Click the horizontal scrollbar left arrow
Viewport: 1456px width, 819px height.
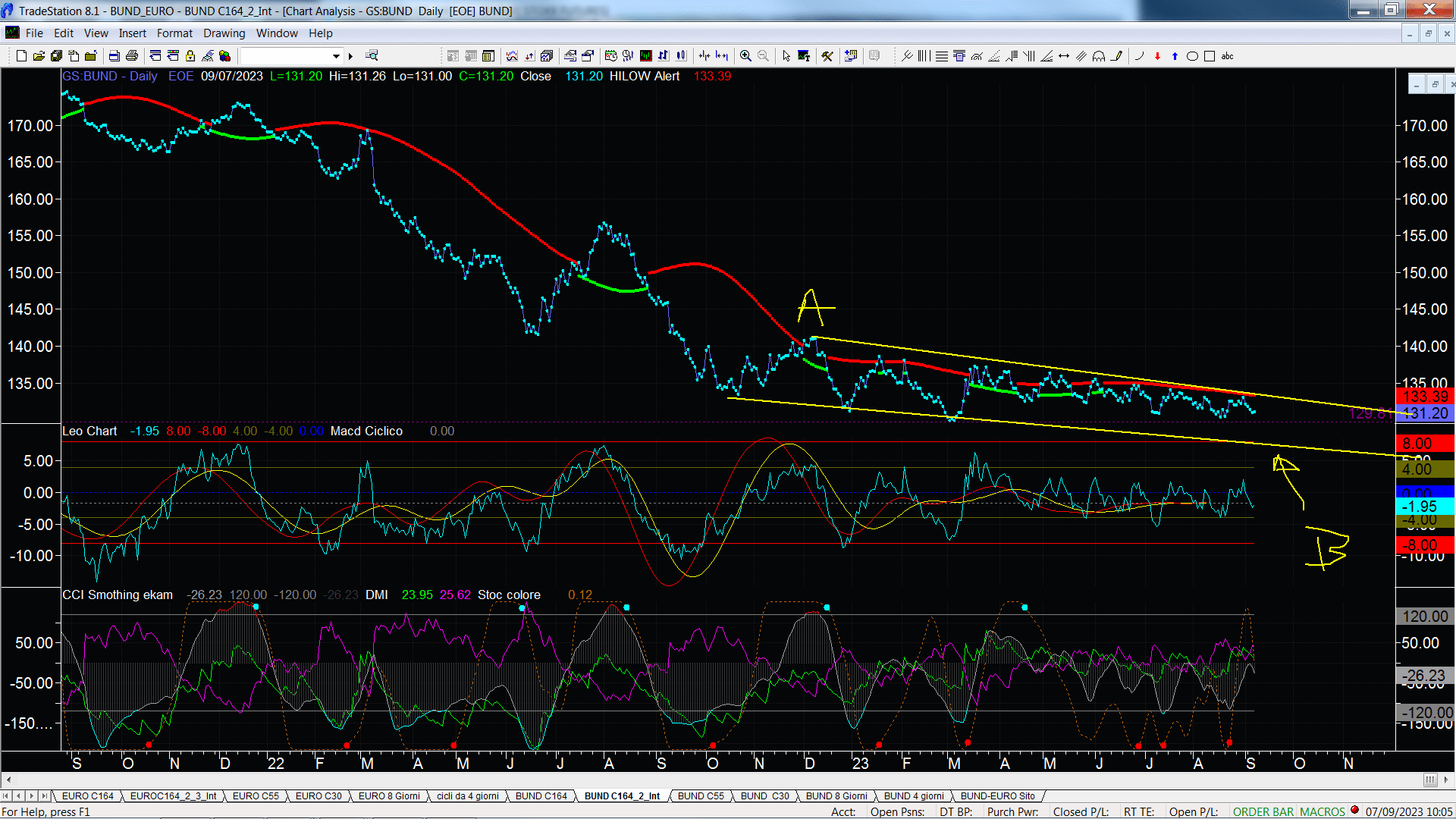(8, 780)
